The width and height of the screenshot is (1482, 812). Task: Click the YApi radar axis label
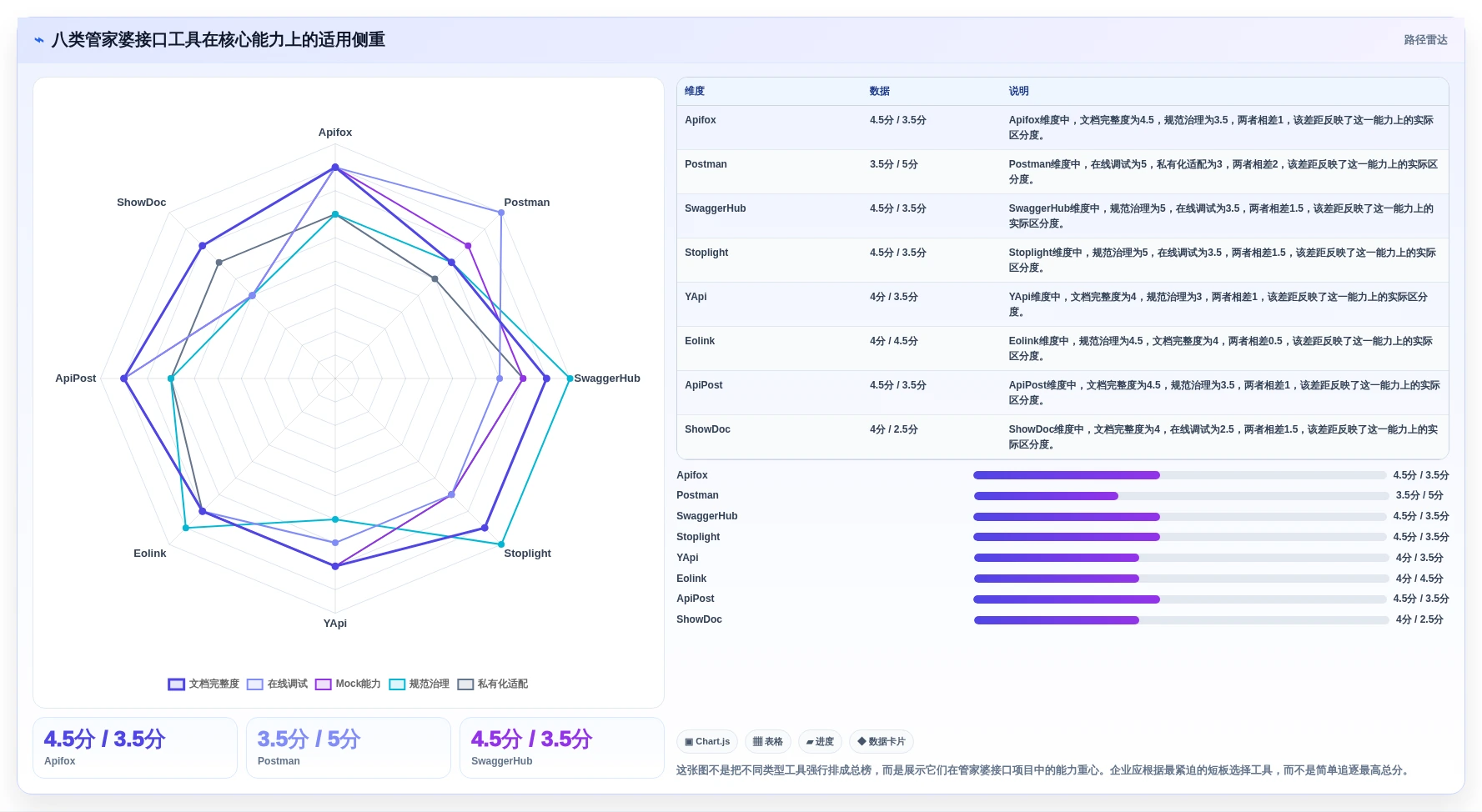tap(335, 624)
